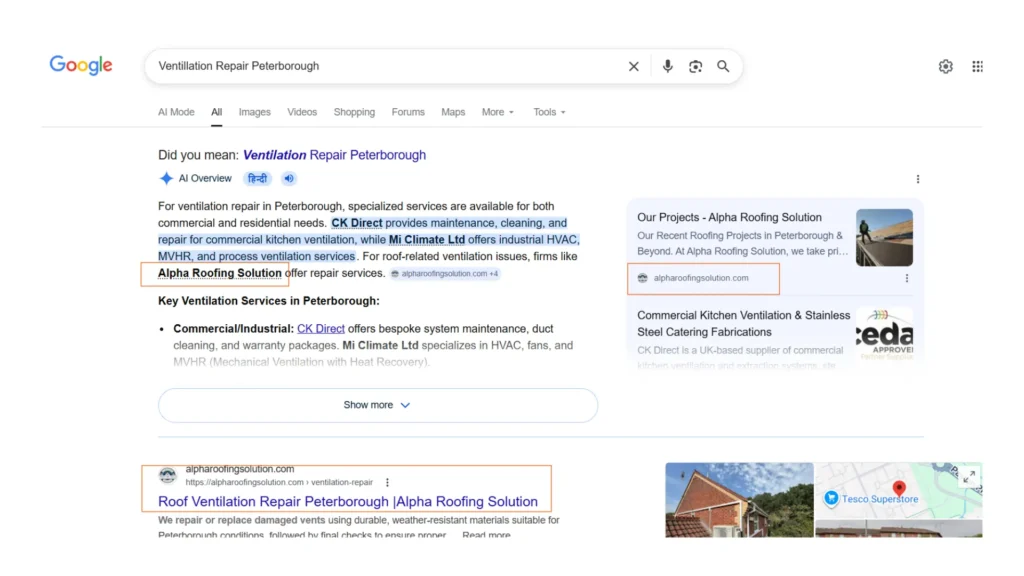This screenshot has height=576, width=1024.
Task: Clear the search query with the X icon
Action: click(633, 66)
